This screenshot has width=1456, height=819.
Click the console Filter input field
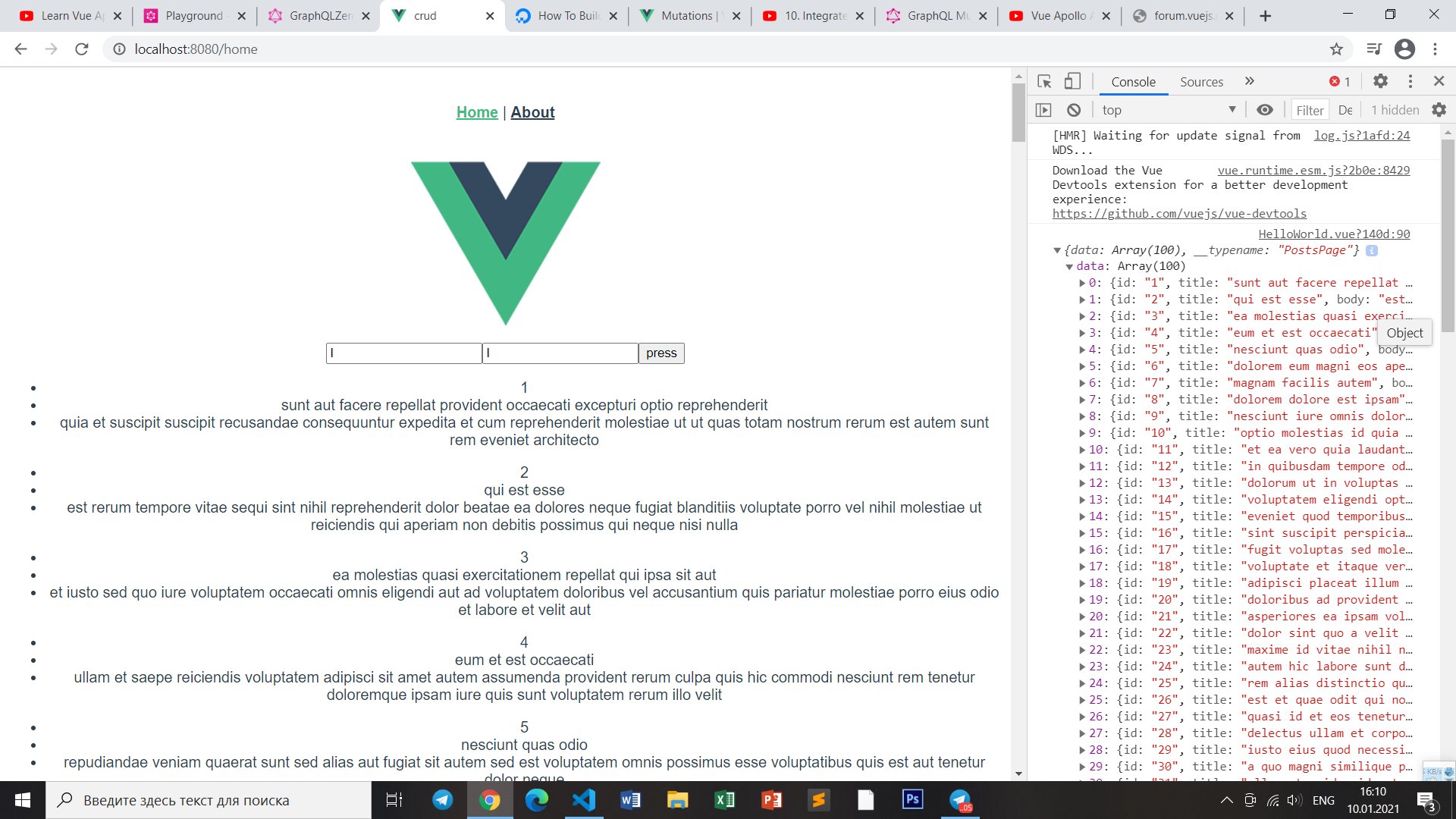click(x=1310, y=111)
